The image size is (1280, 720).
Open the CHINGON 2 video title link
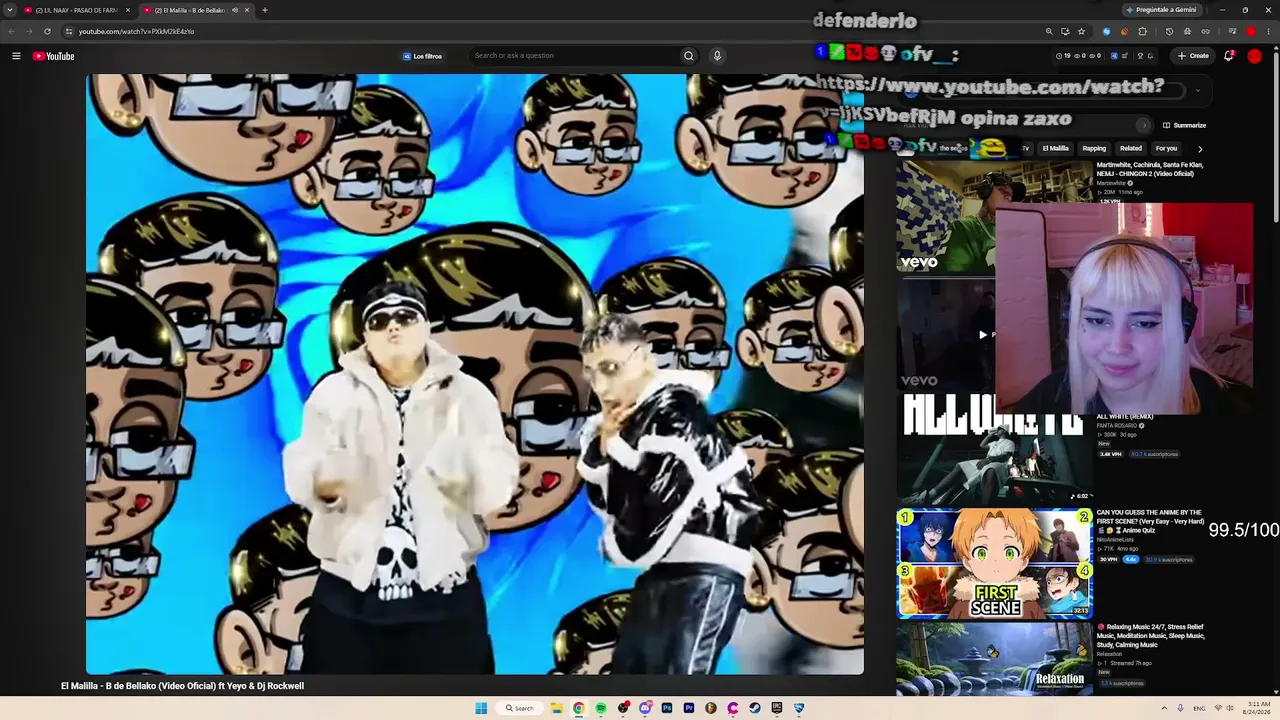[1150, 169]
